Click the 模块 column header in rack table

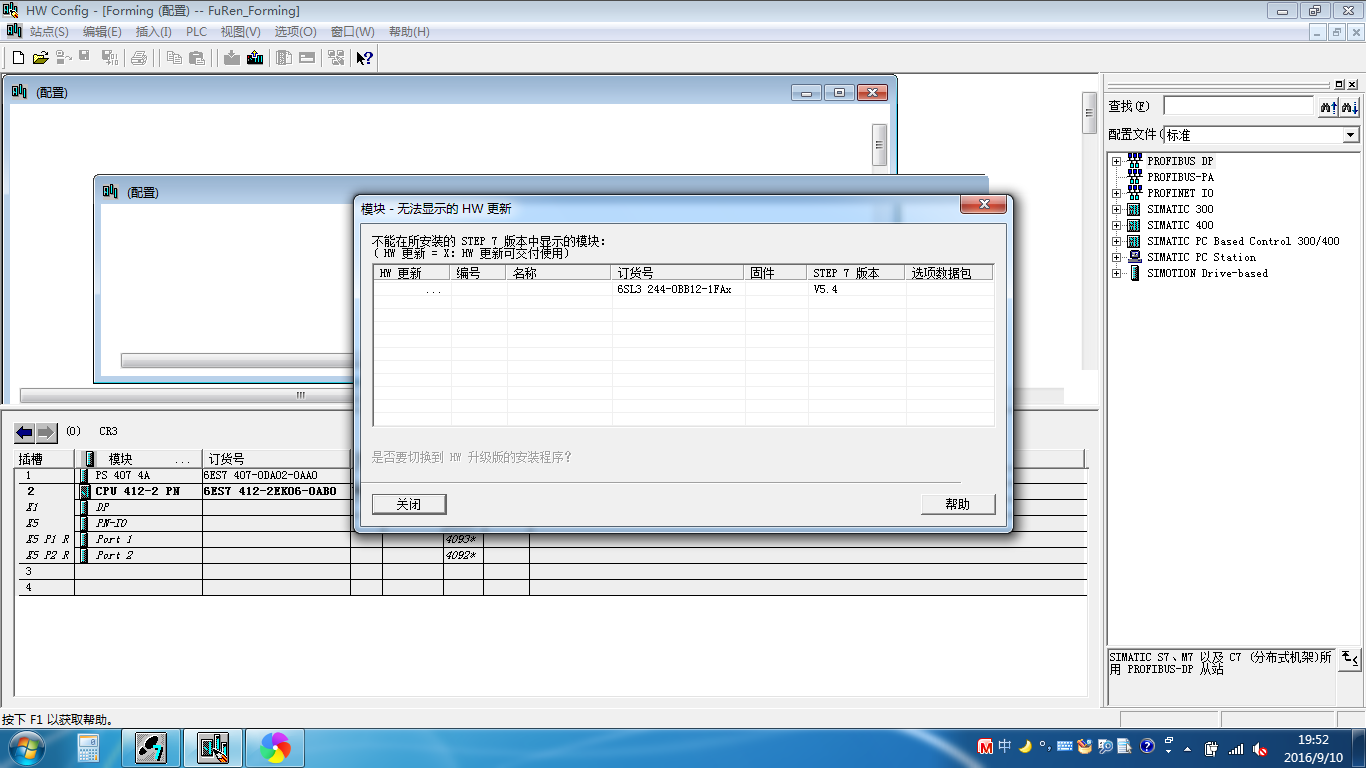pyautogui.click(x=138, y=459)
